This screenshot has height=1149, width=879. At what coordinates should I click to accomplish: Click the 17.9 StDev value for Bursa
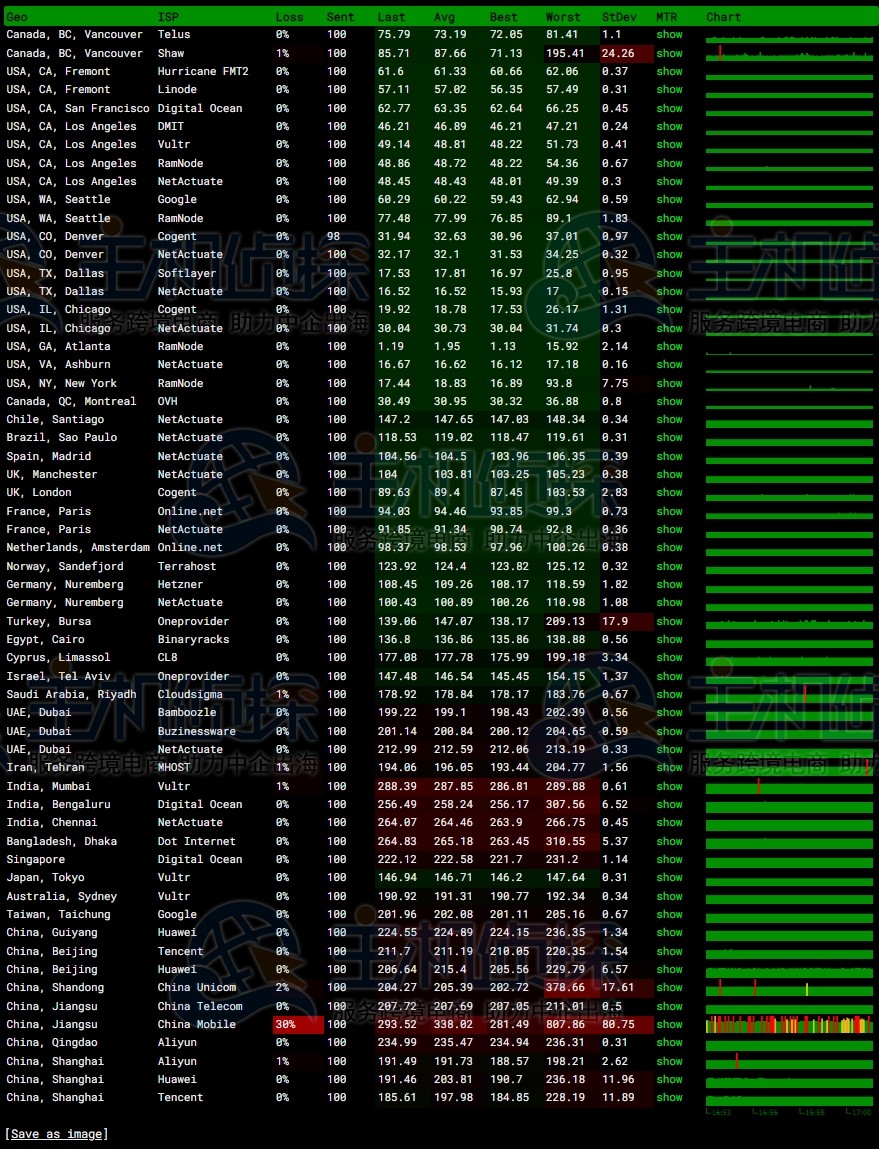coord(615,621)
